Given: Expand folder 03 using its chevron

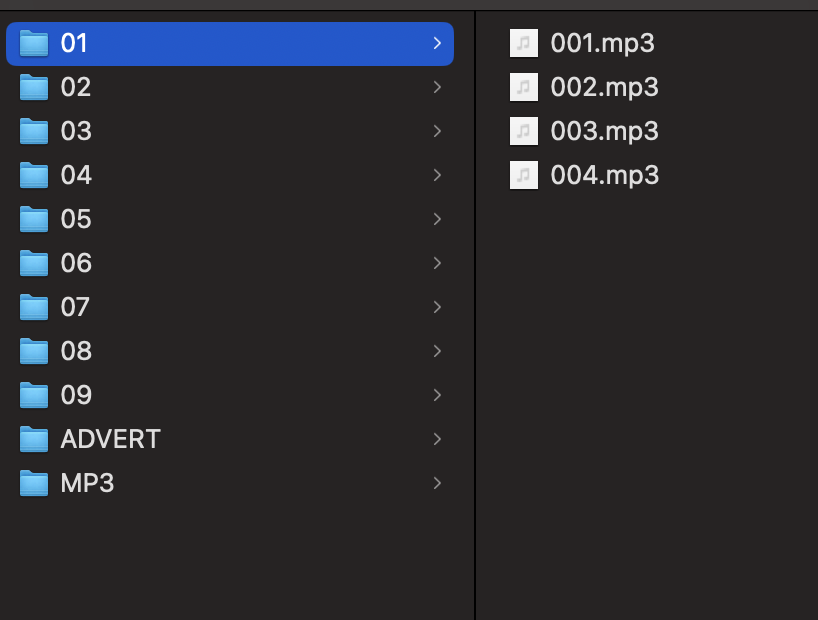Looking at the screenshot, I should (x=437, y=131).
